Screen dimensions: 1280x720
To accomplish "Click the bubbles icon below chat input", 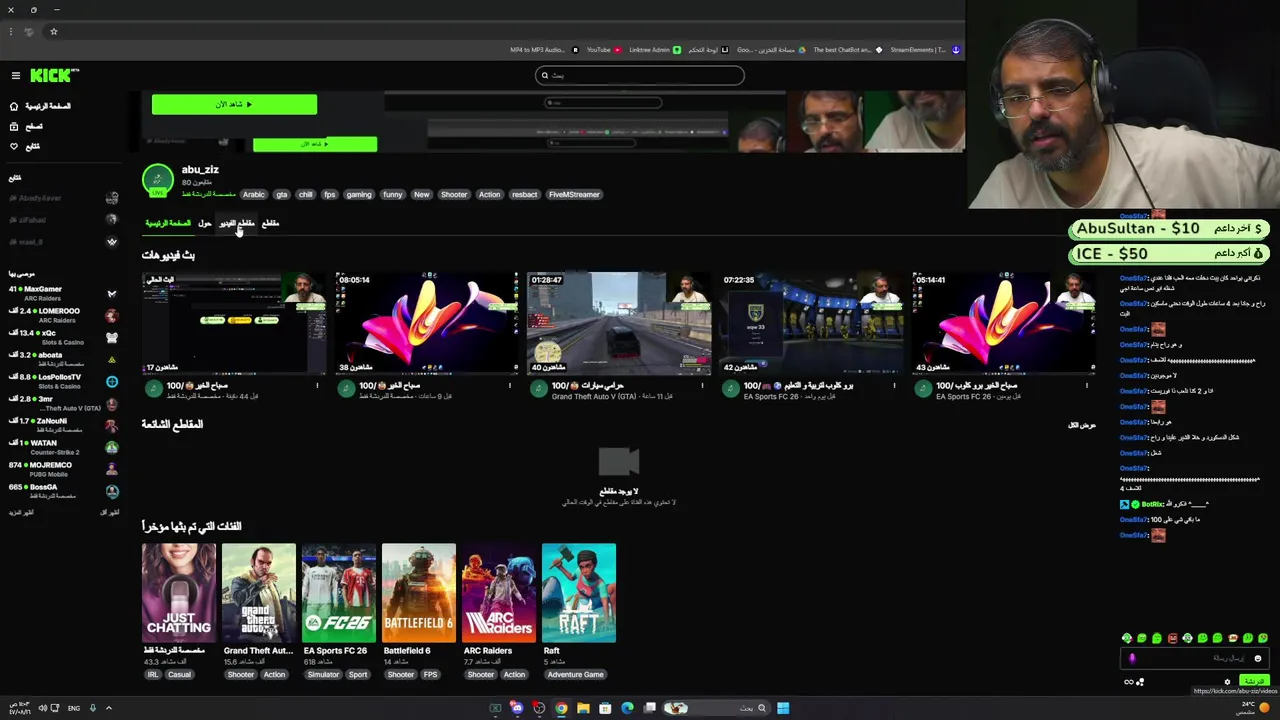I will 1140,682.
